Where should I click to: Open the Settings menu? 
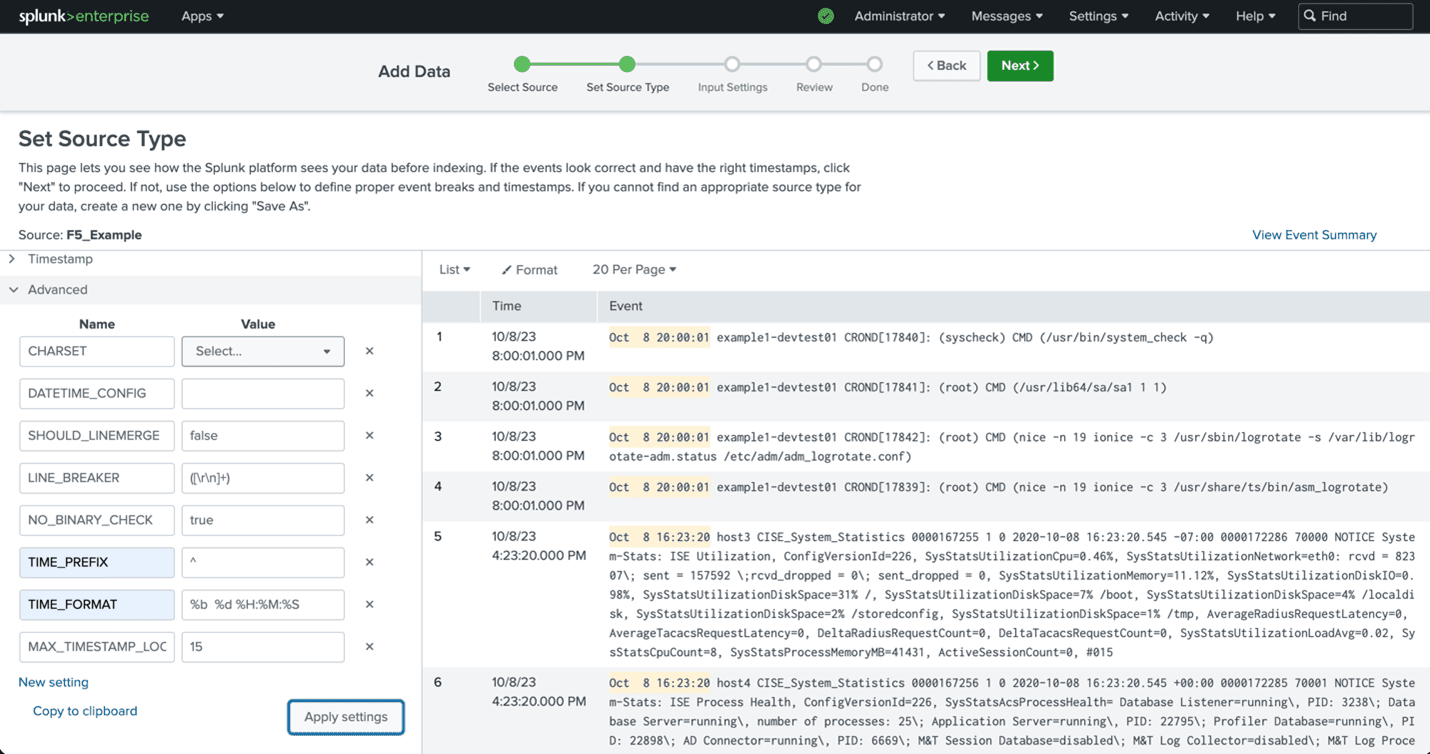(1098, 16)
